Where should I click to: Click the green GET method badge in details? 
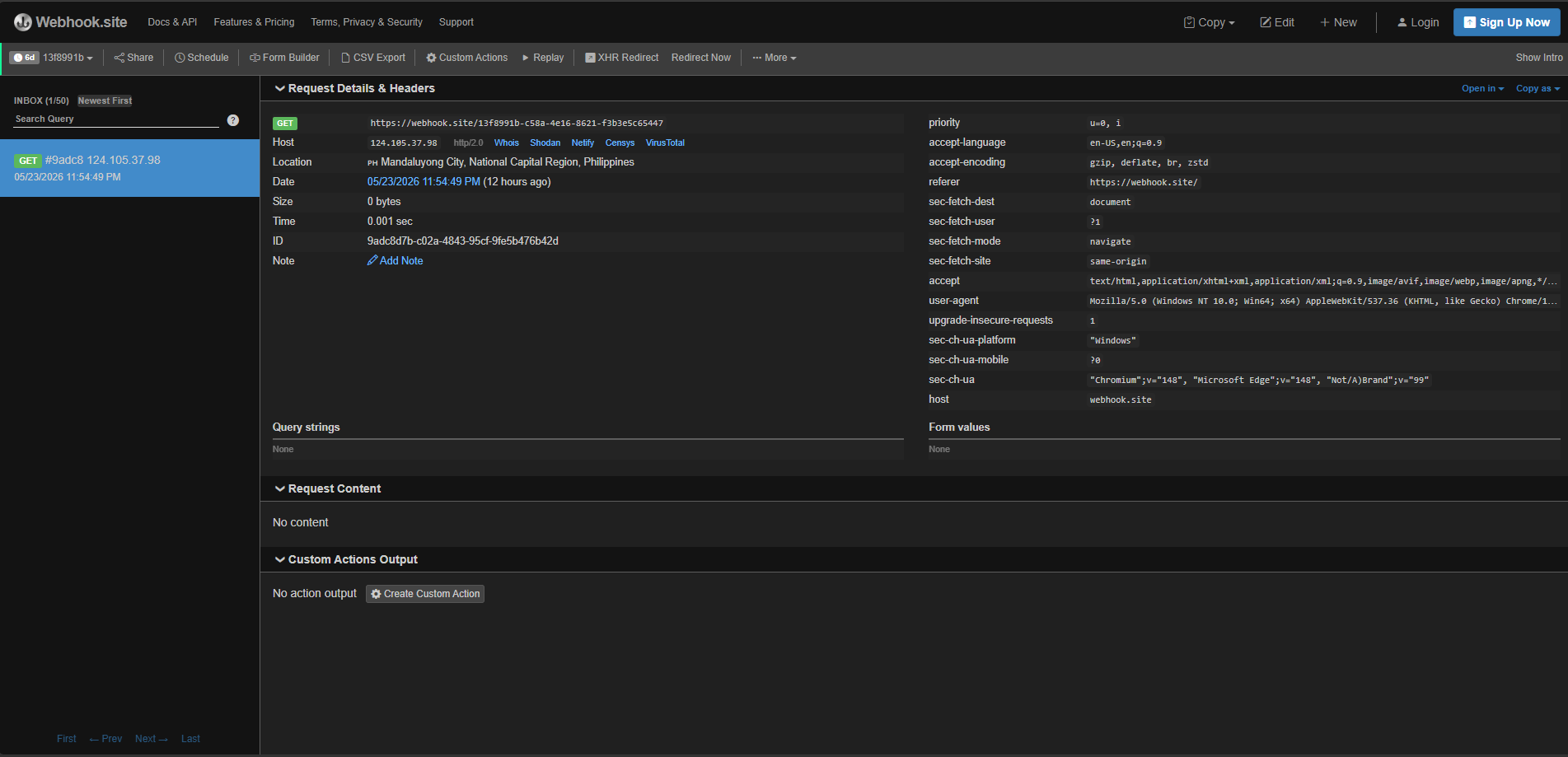point(285,124)
